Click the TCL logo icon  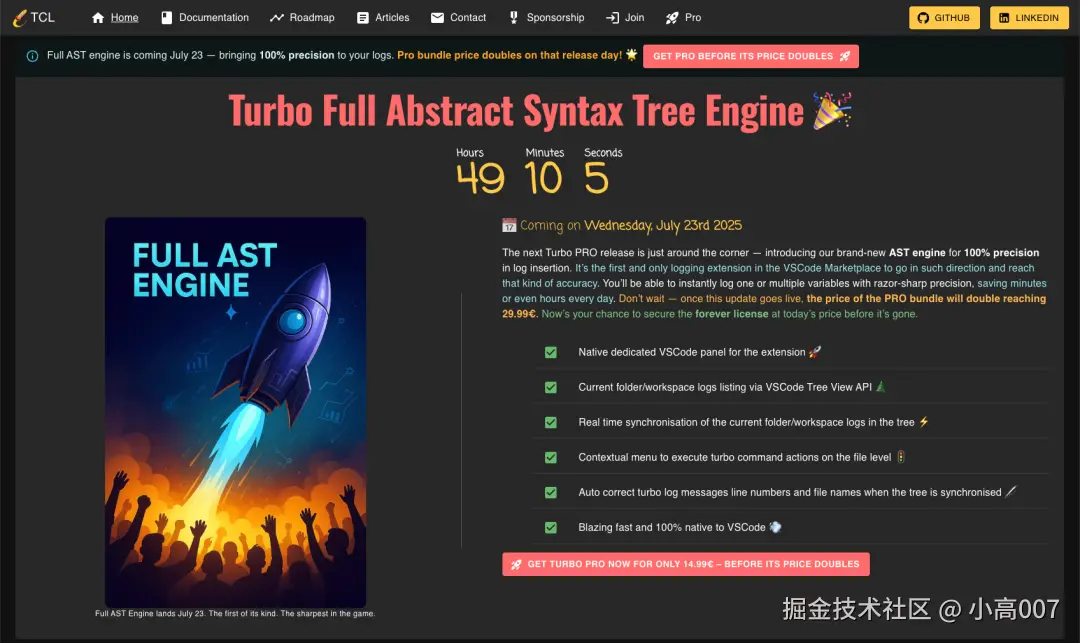tap(20, 18)
